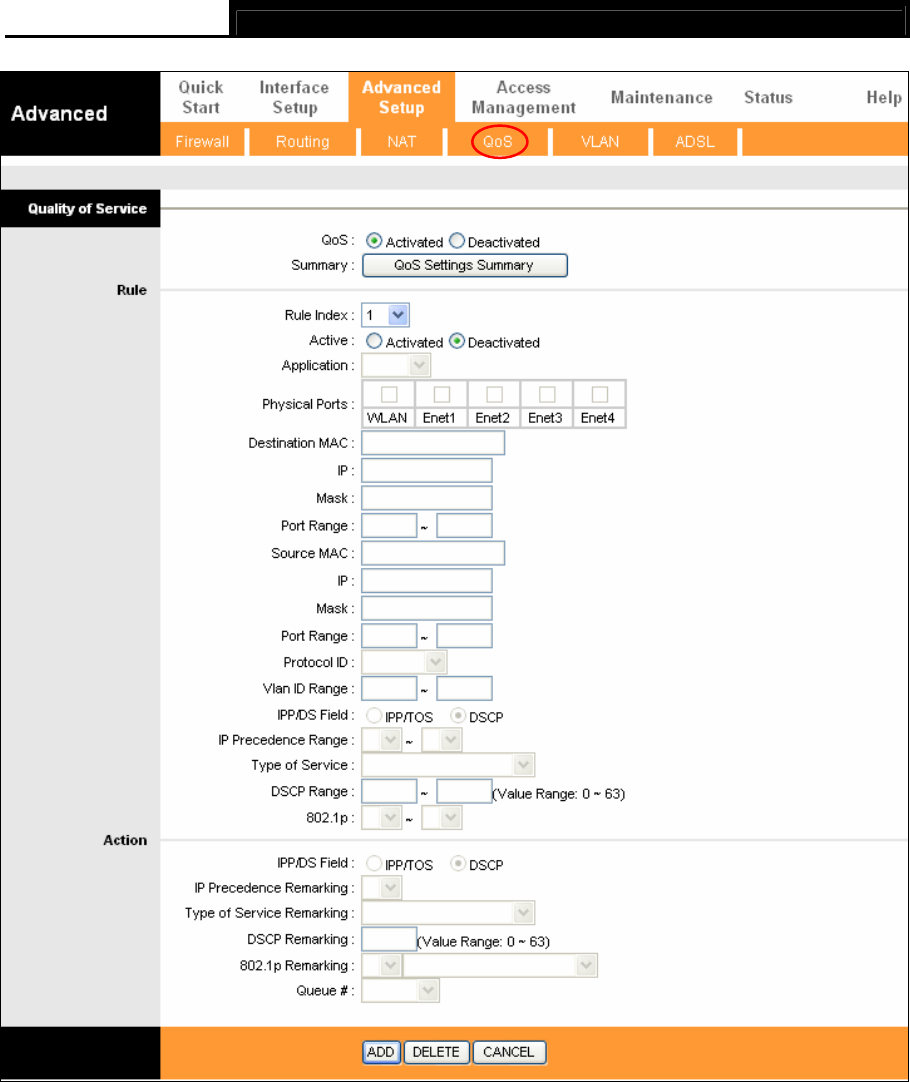The image size is (910, 1082).
Task: Open the Application dropdown
Action: 397,366
